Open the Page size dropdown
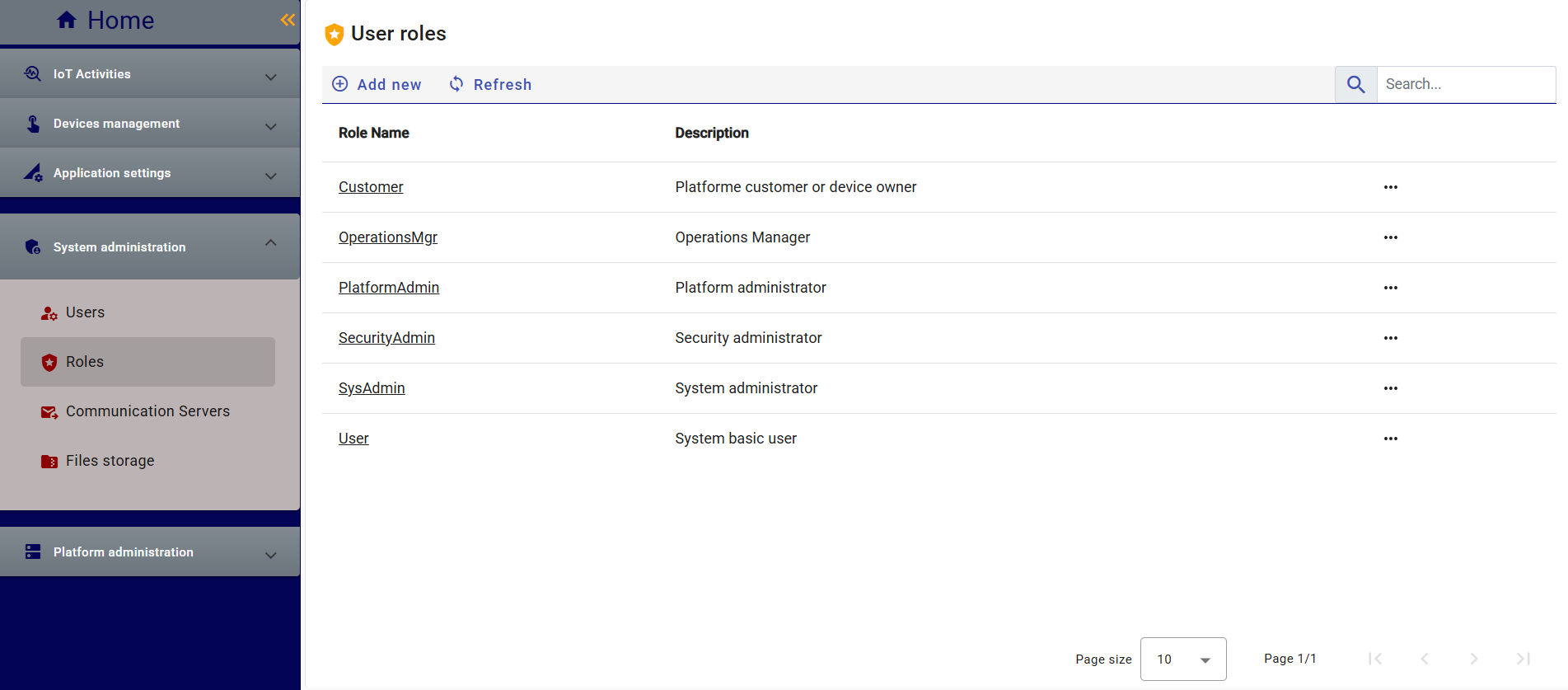This screenshot has height=690, width=1568. click(1182, 659)
